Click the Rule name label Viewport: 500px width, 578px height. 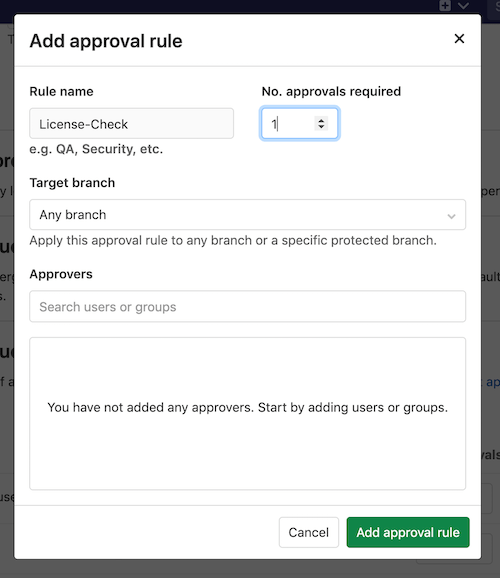[61, 91]
